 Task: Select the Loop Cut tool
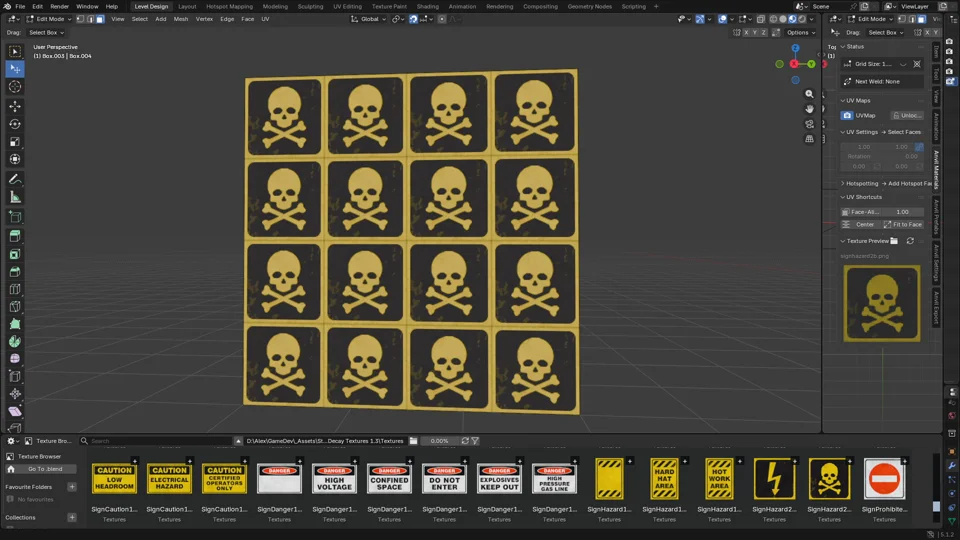[15, 289]
